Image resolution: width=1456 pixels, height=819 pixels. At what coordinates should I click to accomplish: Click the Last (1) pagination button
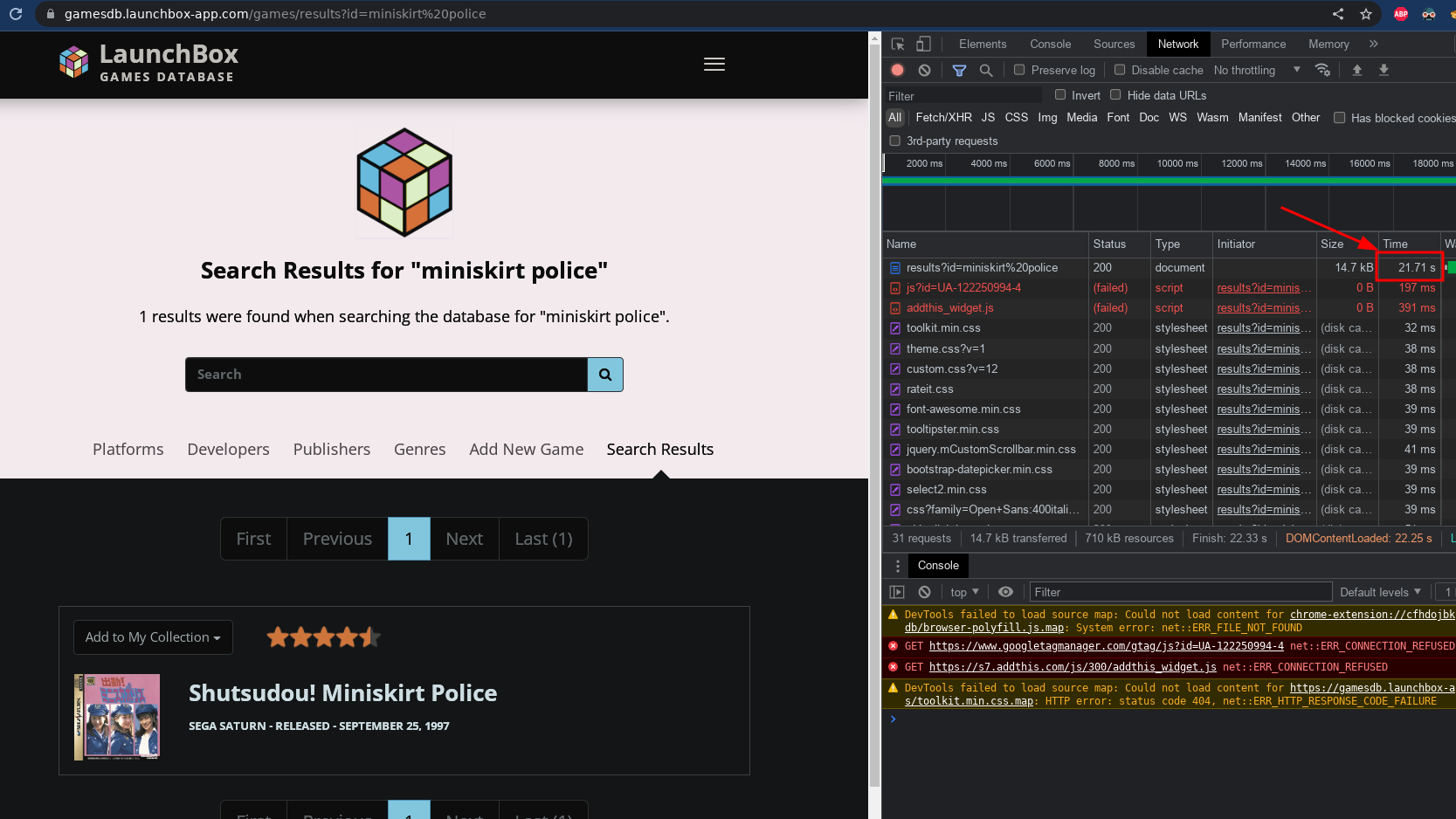click(544, 539)
